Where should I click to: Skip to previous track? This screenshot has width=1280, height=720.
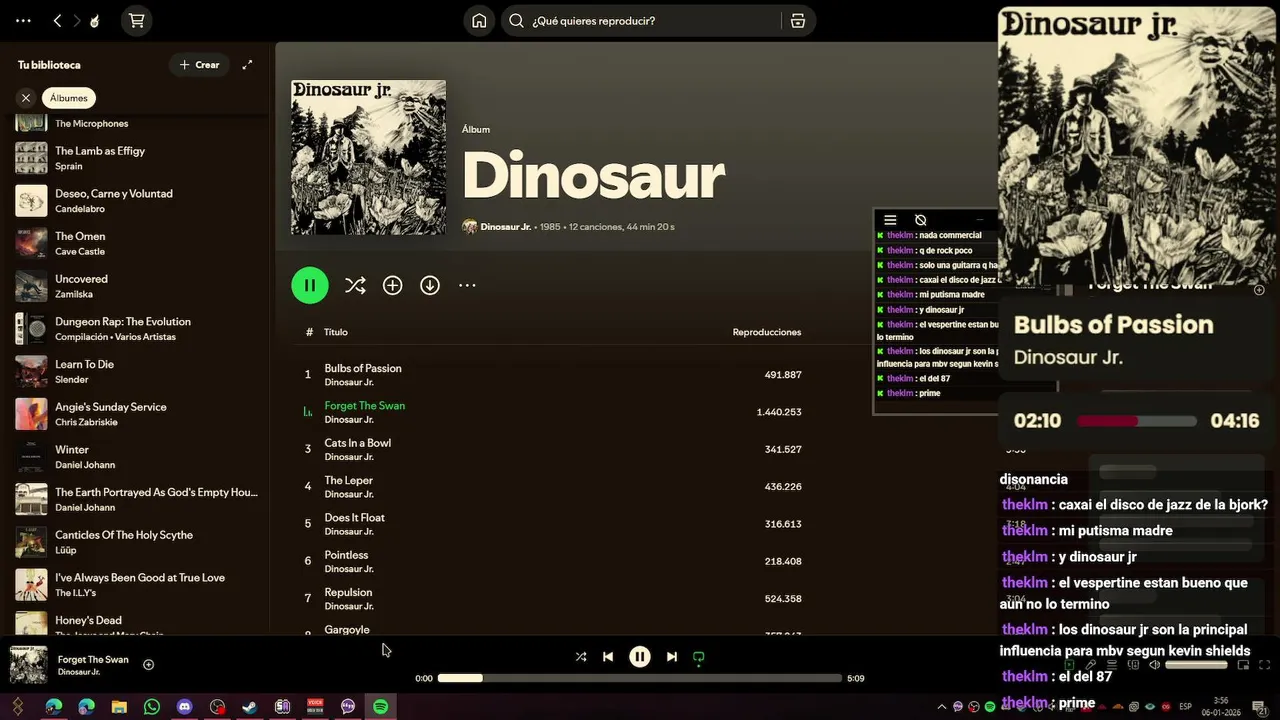(608, 657)
